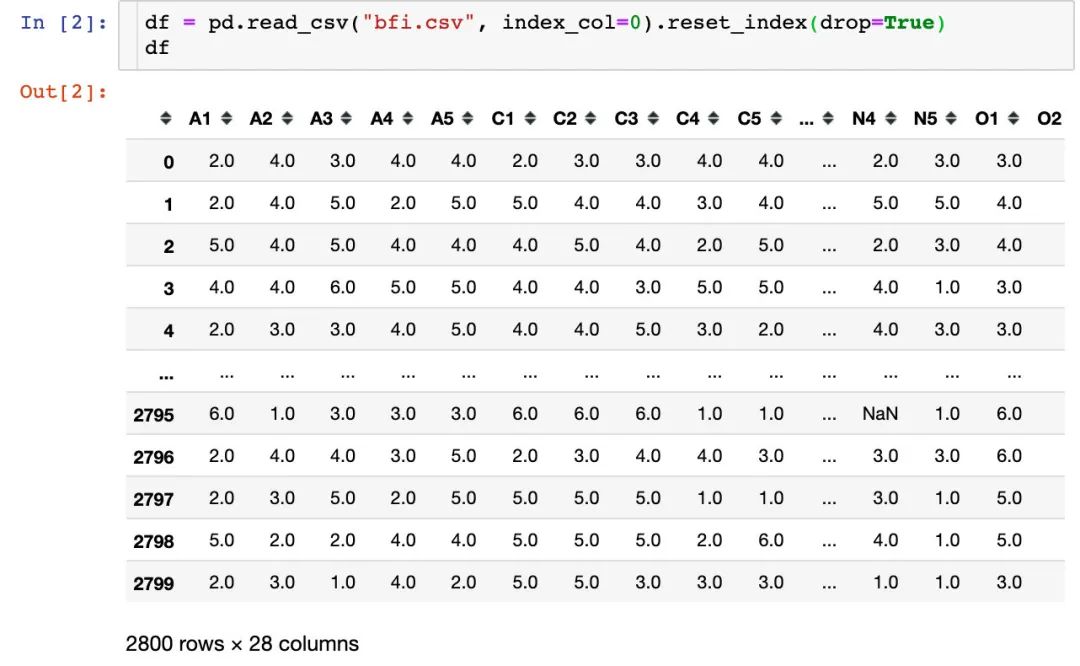Click the ellipsis column sort icon

coord(829,118)
